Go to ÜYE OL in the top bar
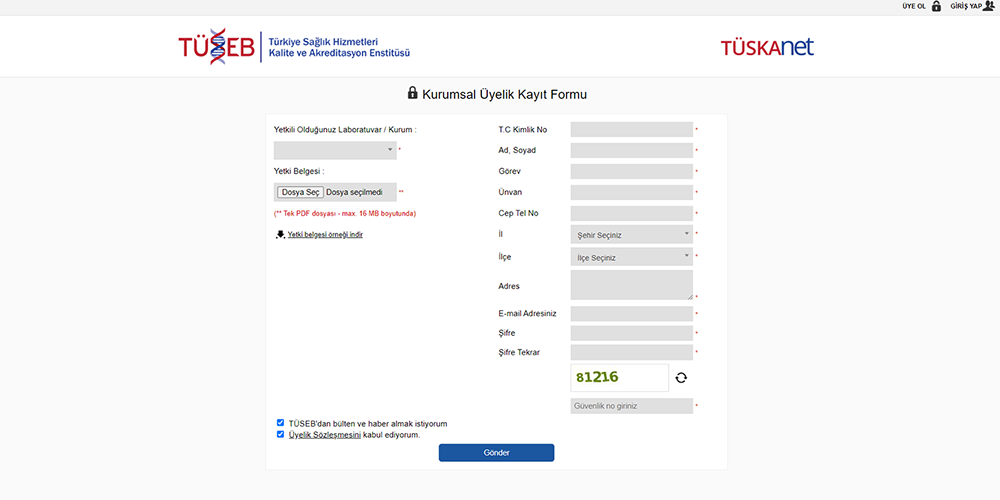The height and width of the screenshot is (500, 1000). (x=914, y=6)
